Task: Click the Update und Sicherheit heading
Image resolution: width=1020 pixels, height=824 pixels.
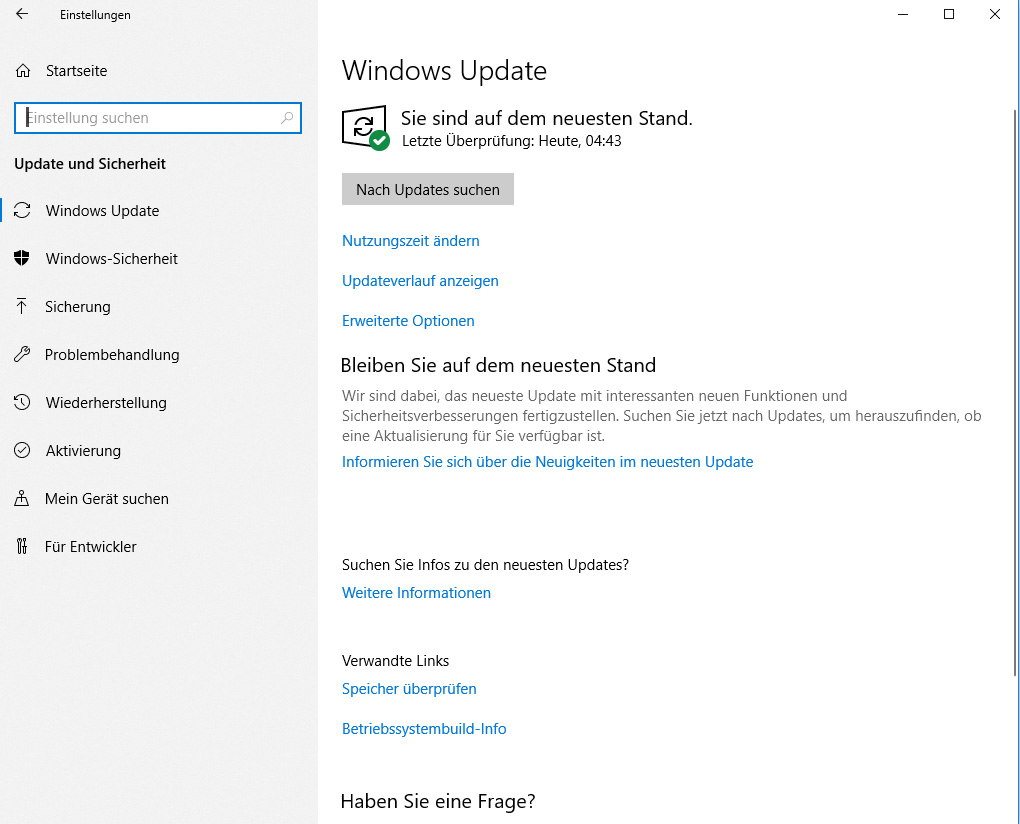Action: [x=90, y=164]
